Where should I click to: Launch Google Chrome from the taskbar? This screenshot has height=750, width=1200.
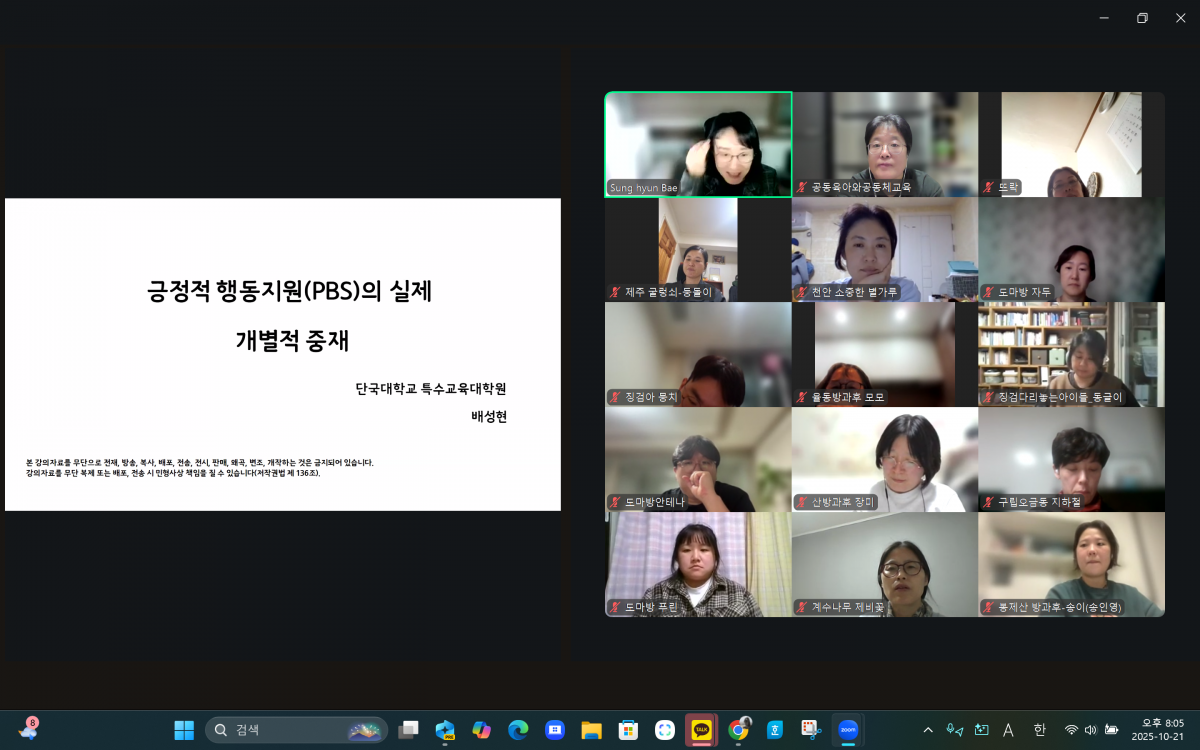[738, 730]
